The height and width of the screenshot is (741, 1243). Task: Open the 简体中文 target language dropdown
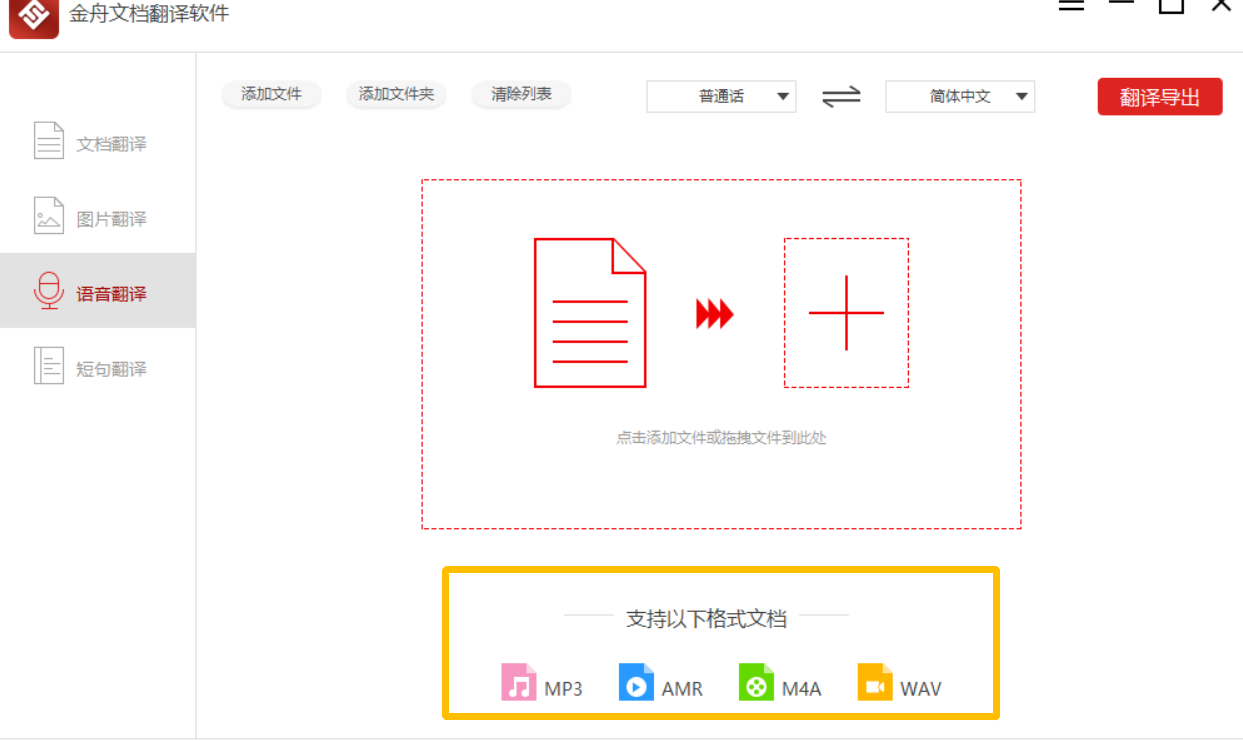coord(958,95)
